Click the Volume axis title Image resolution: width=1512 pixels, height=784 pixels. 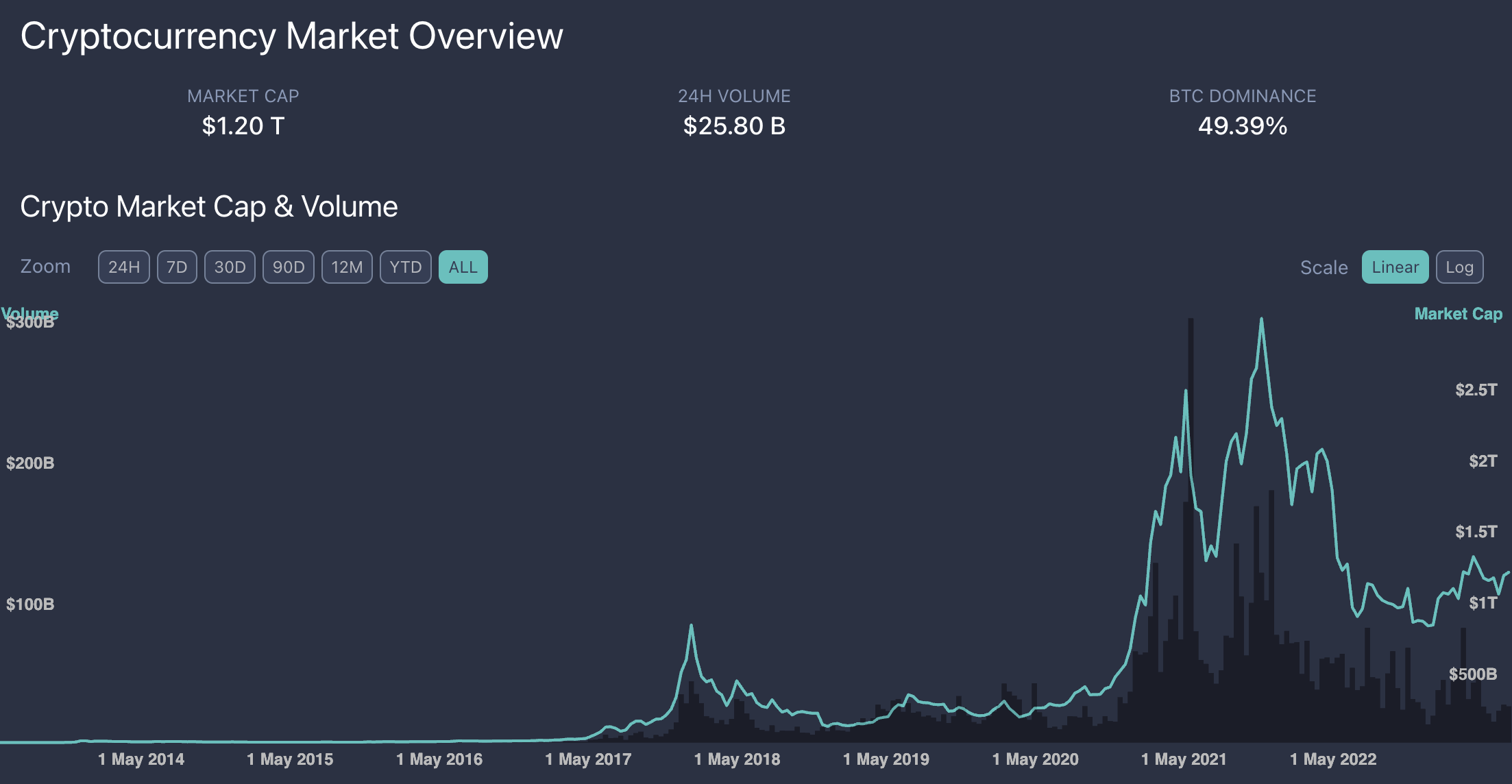click(30, 313)
